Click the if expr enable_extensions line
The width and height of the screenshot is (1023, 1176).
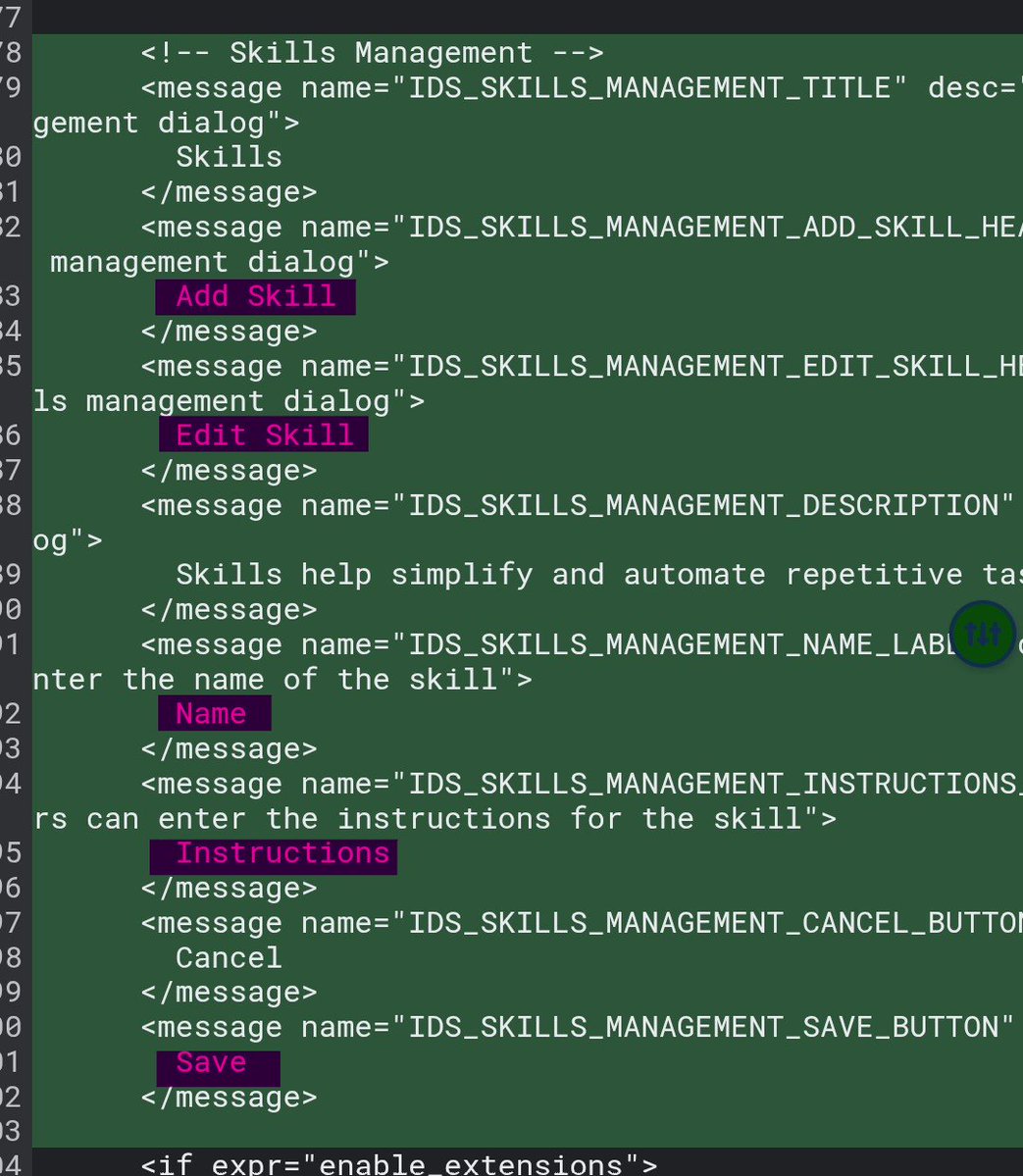coord(392,1164)
